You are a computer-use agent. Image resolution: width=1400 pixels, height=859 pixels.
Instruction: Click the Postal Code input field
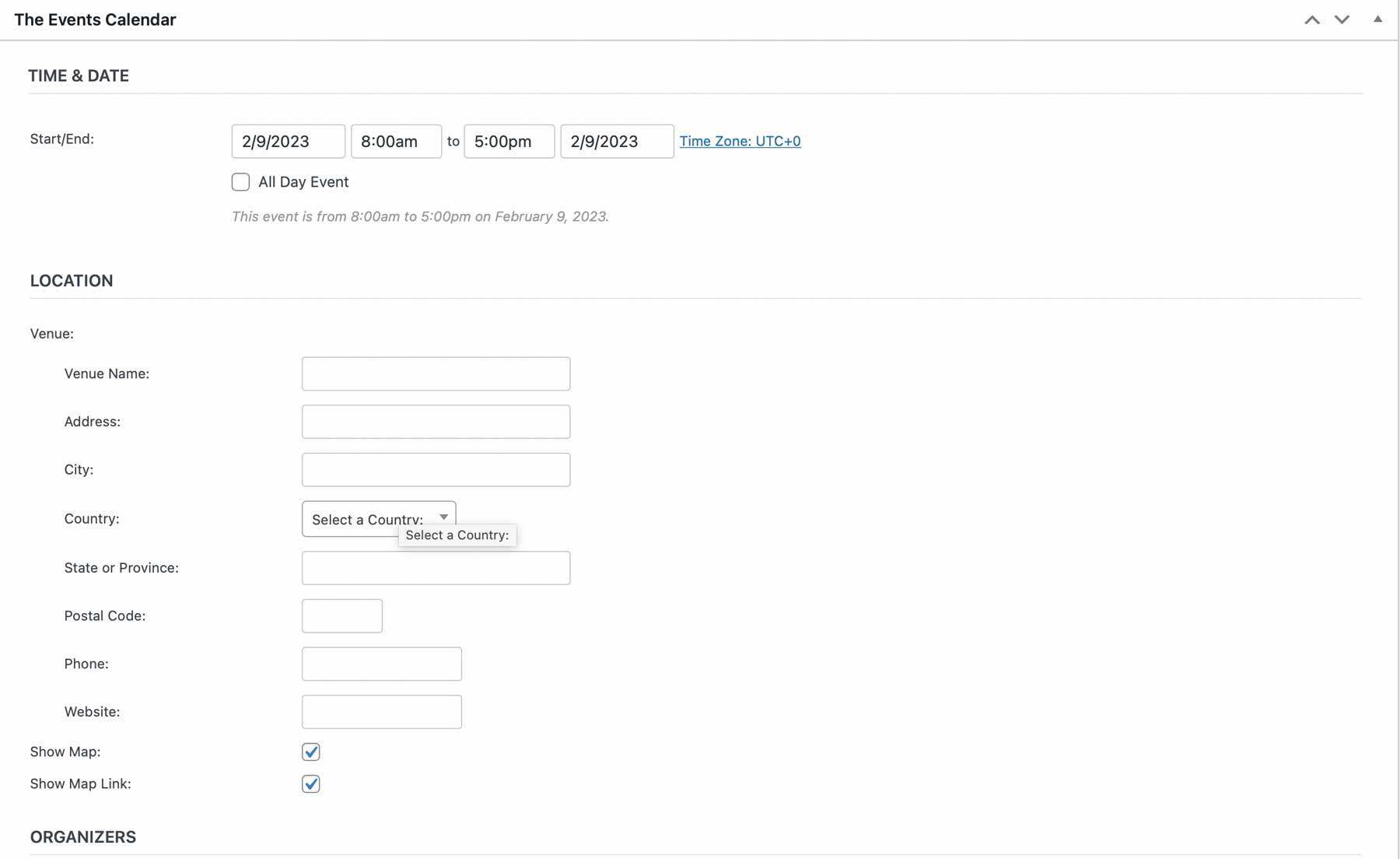341,615
